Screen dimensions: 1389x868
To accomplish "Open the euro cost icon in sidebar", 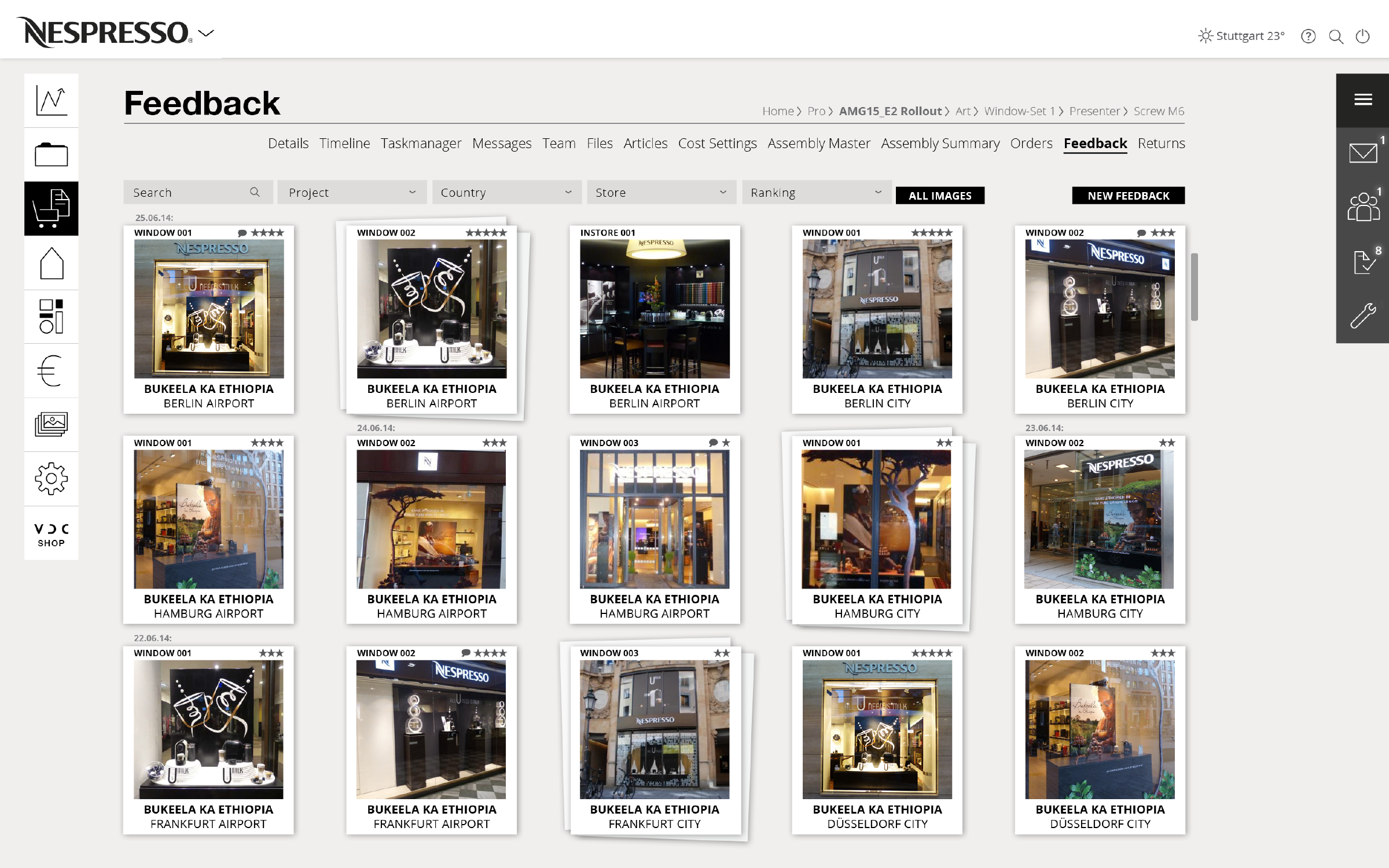I will point(52,370).
